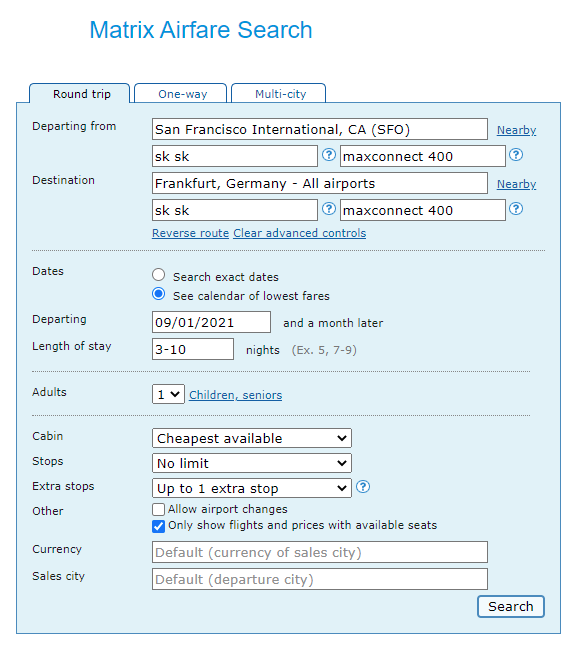The height and width of the screenshot is (653, 571).
Task: Focus the Departing date field
Action: 211,322
